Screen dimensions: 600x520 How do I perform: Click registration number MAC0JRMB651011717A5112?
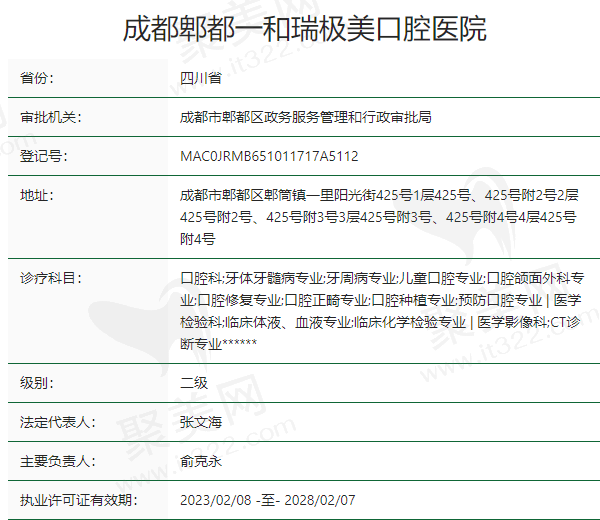tap(269, 156)
